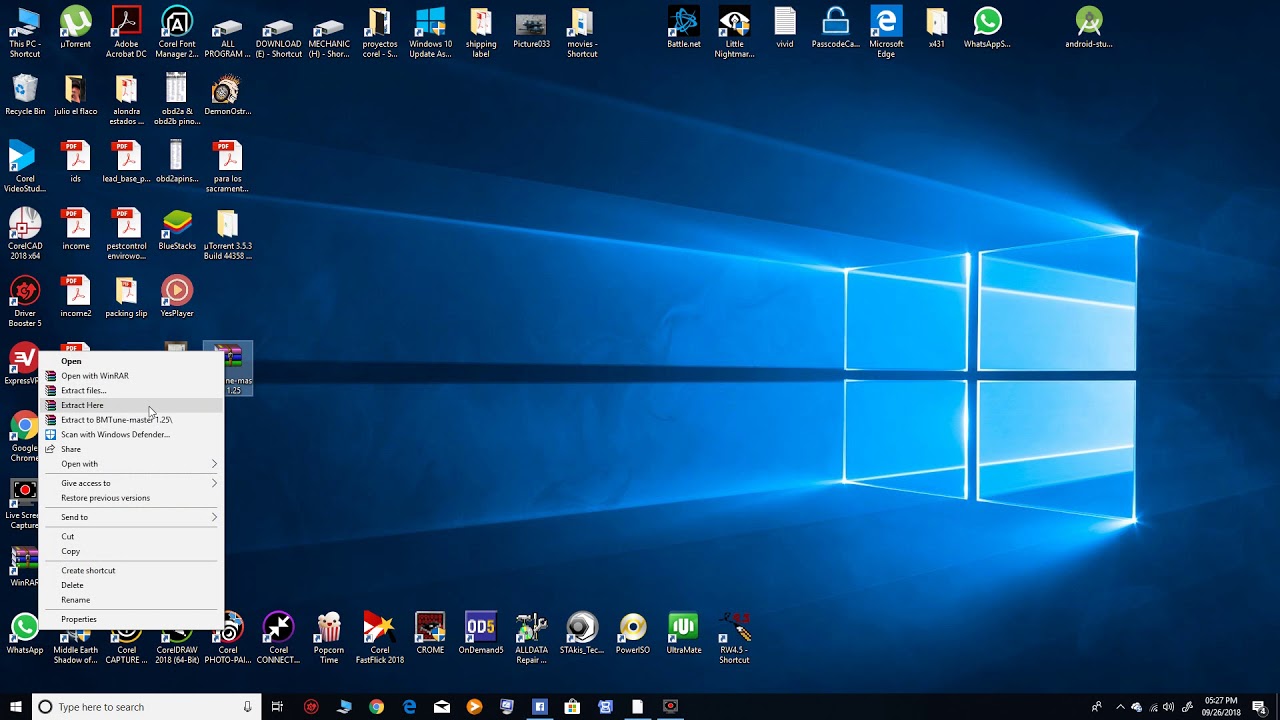The height and width of the screenshot is (720, 1280).
Task: Select the STAkis_Tec desktop icon
Action: 582,633
